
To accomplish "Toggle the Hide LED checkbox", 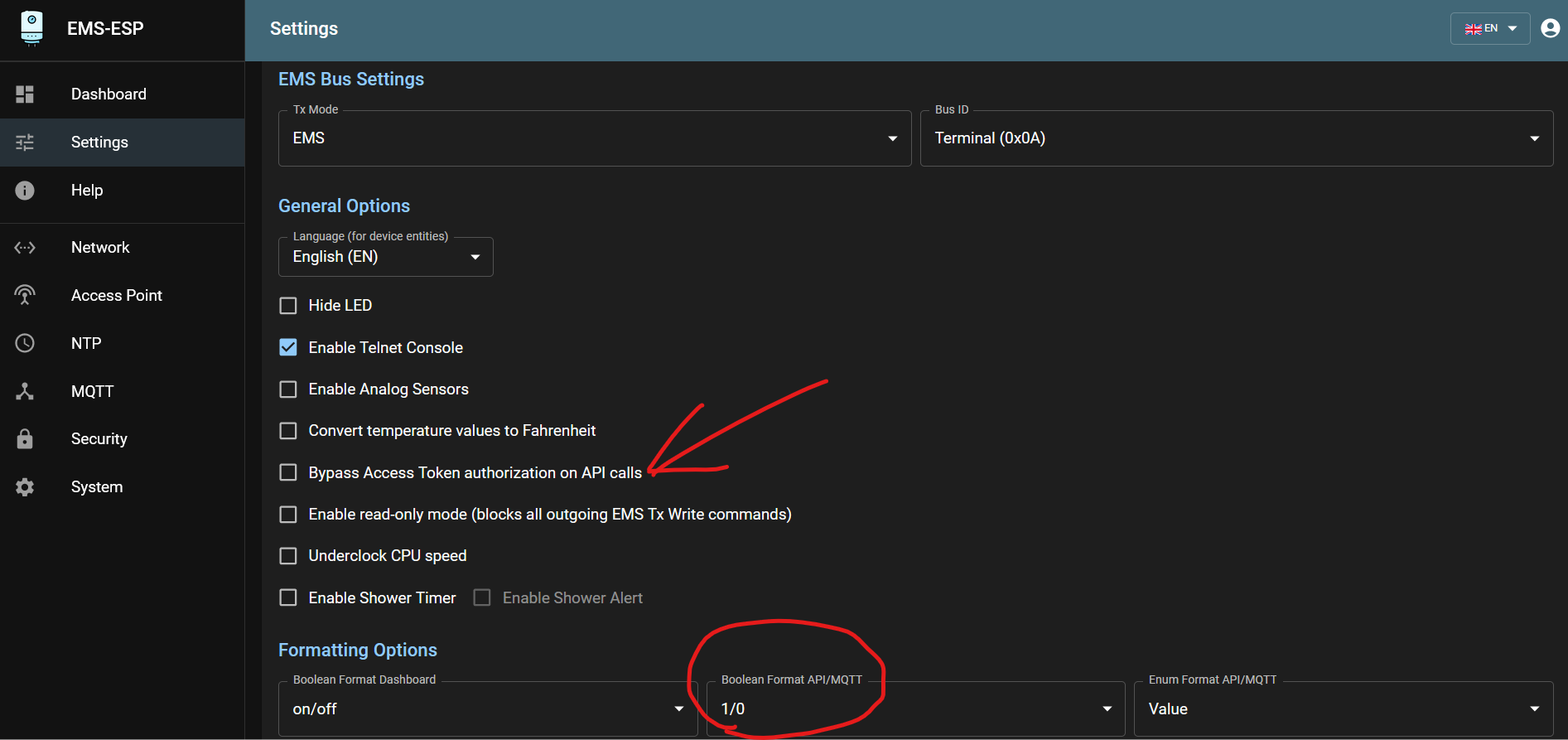I will click(288, 306).
